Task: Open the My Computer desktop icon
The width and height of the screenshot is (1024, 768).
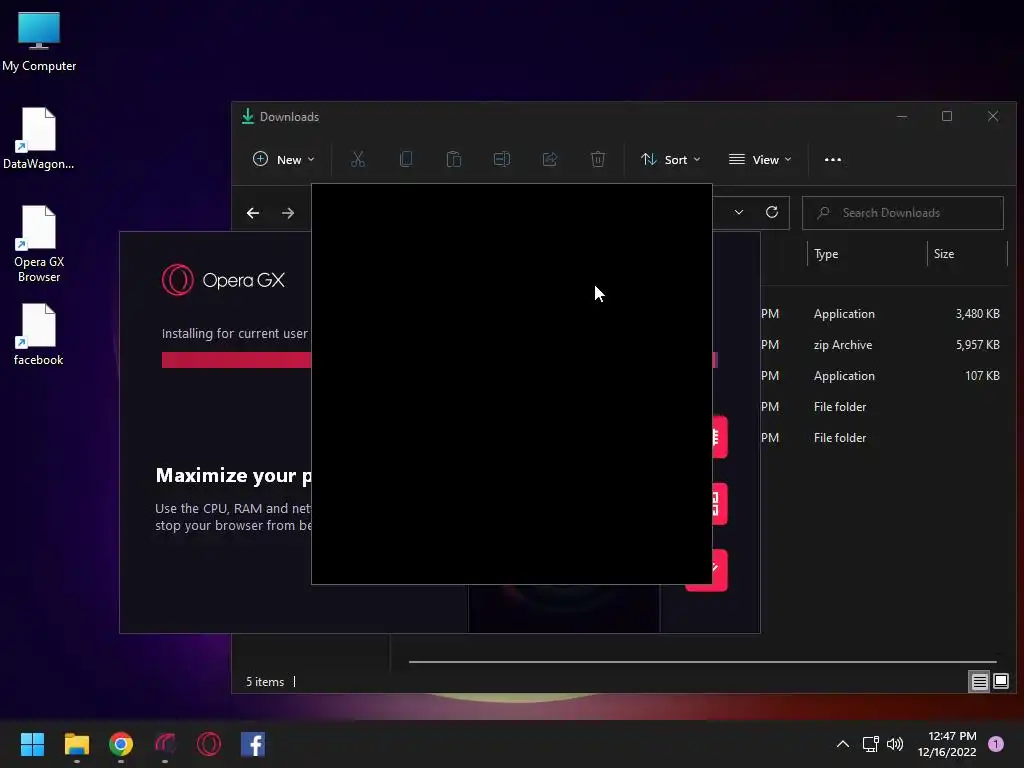Action: click(x=39, y=42)
